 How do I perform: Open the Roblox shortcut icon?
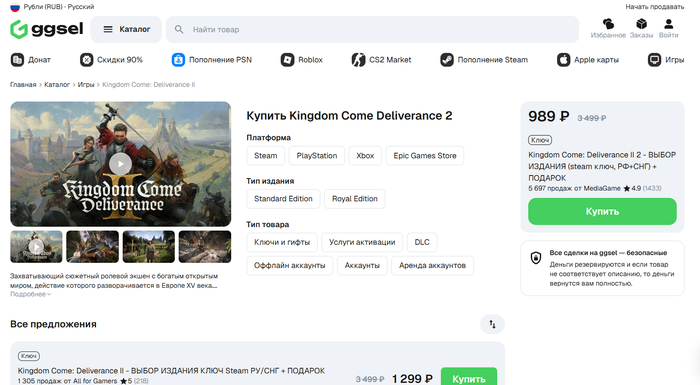pyautogui.click(x=287, y=59)
